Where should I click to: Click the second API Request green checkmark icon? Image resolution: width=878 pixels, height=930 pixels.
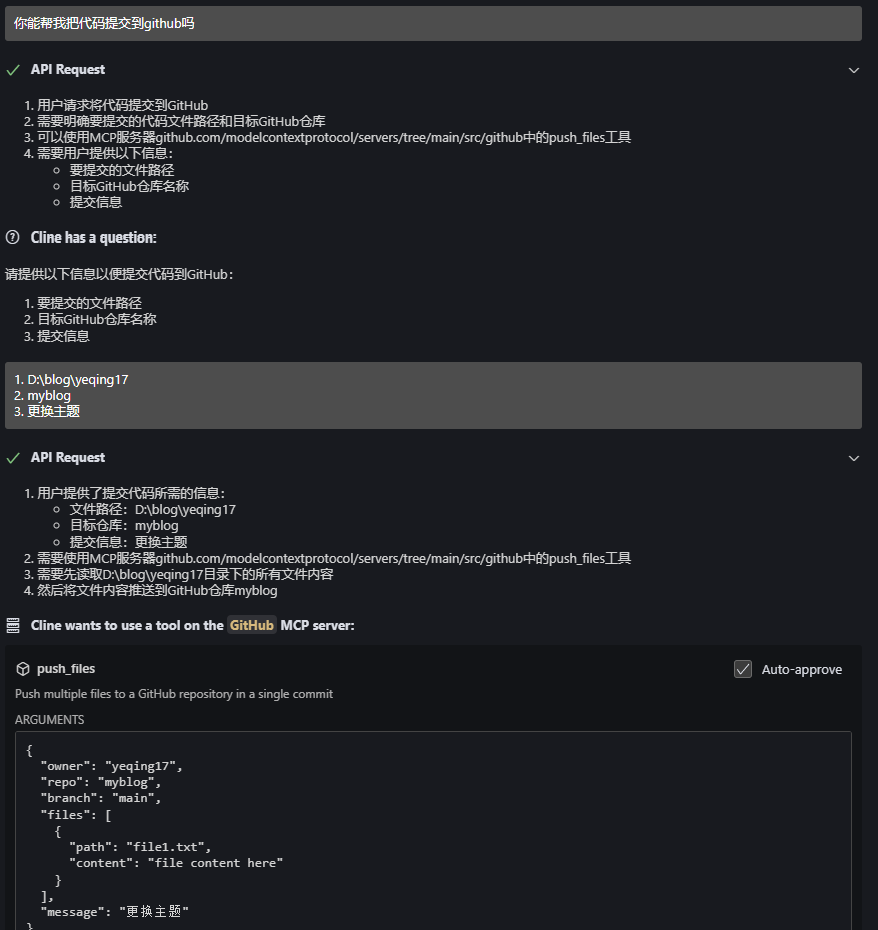13,458
